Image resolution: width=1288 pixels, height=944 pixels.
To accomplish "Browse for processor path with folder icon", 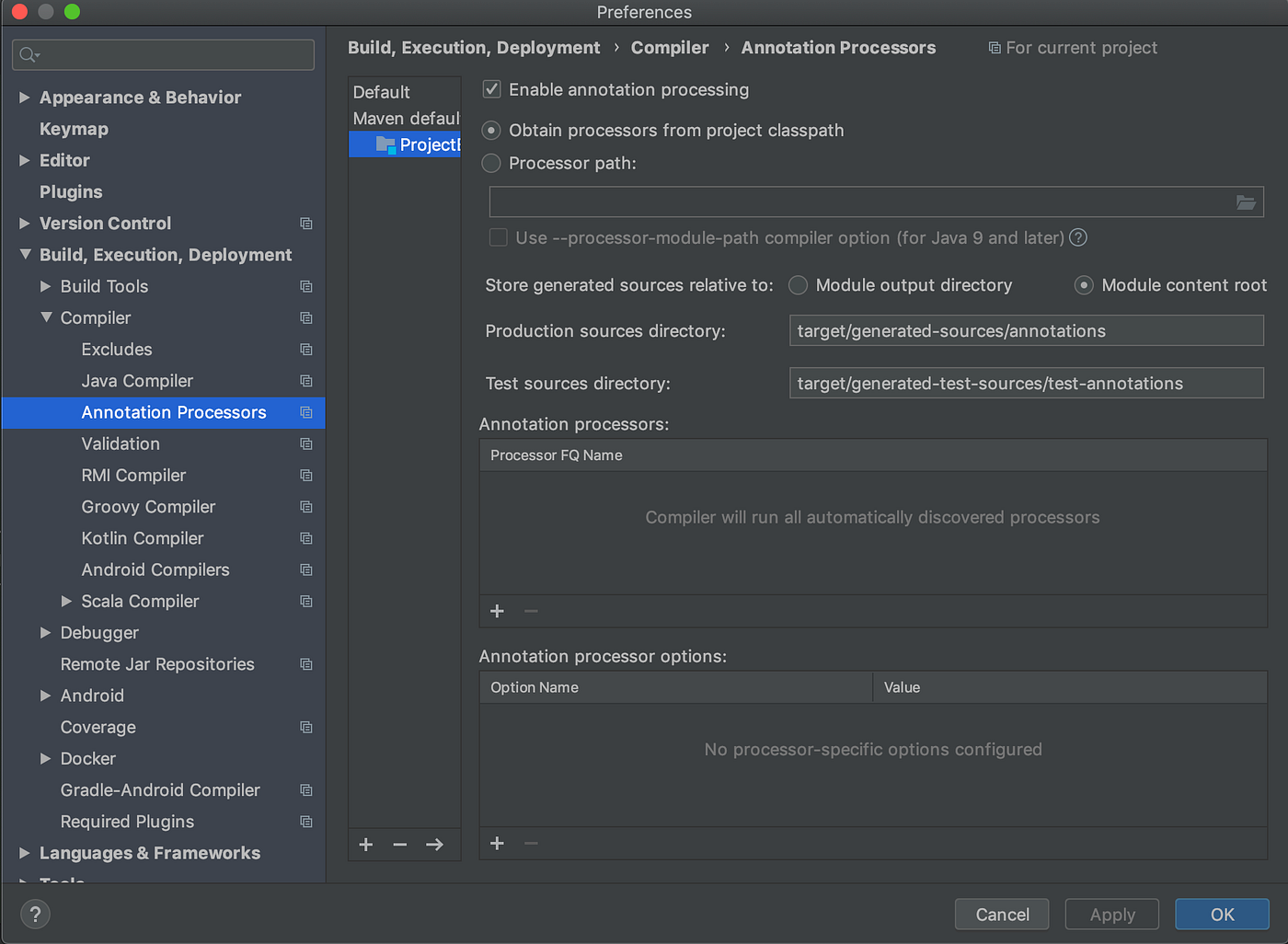I will pyautogui.click(x=1246, y=202).
